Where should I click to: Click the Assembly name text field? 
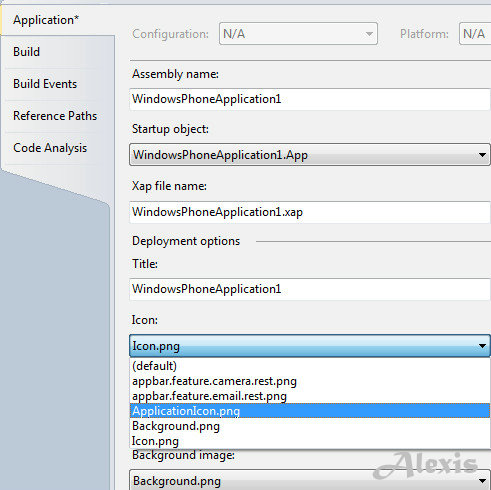click(x=310, y=99)
